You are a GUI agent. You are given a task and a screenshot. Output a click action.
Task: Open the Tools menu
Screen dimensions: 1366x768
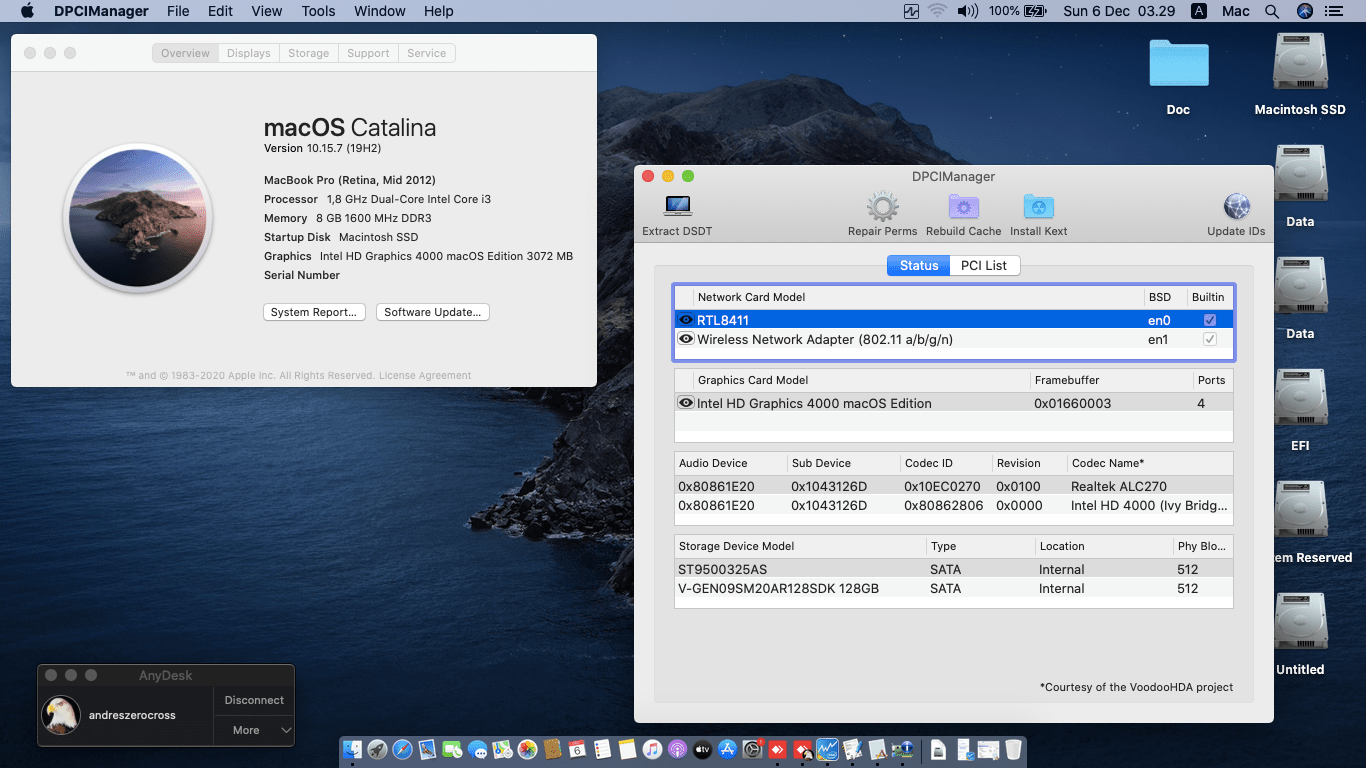[x=318, y=11]
